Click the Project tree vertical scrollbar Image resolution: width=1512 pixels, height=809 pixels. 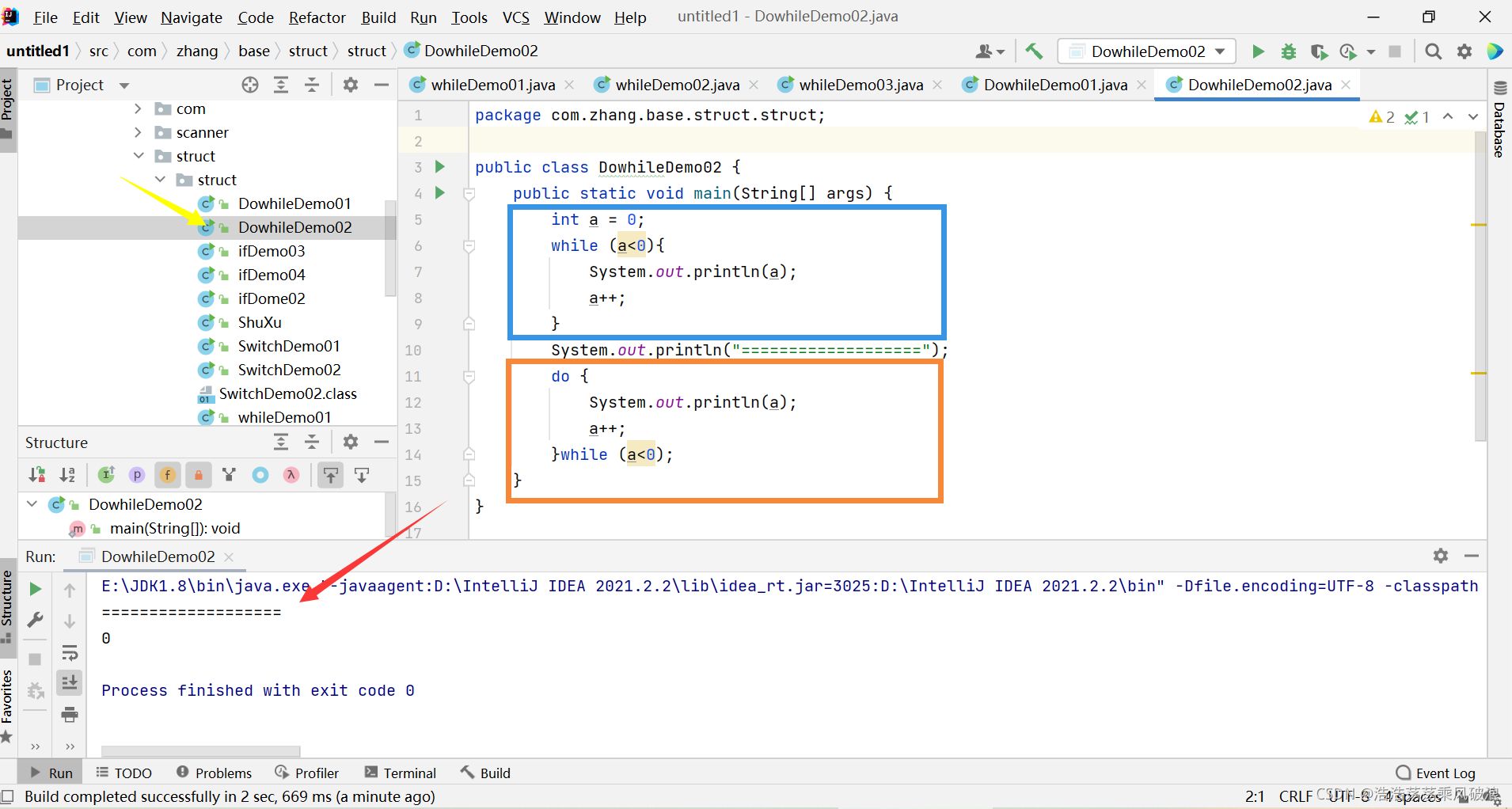(389, 248)
